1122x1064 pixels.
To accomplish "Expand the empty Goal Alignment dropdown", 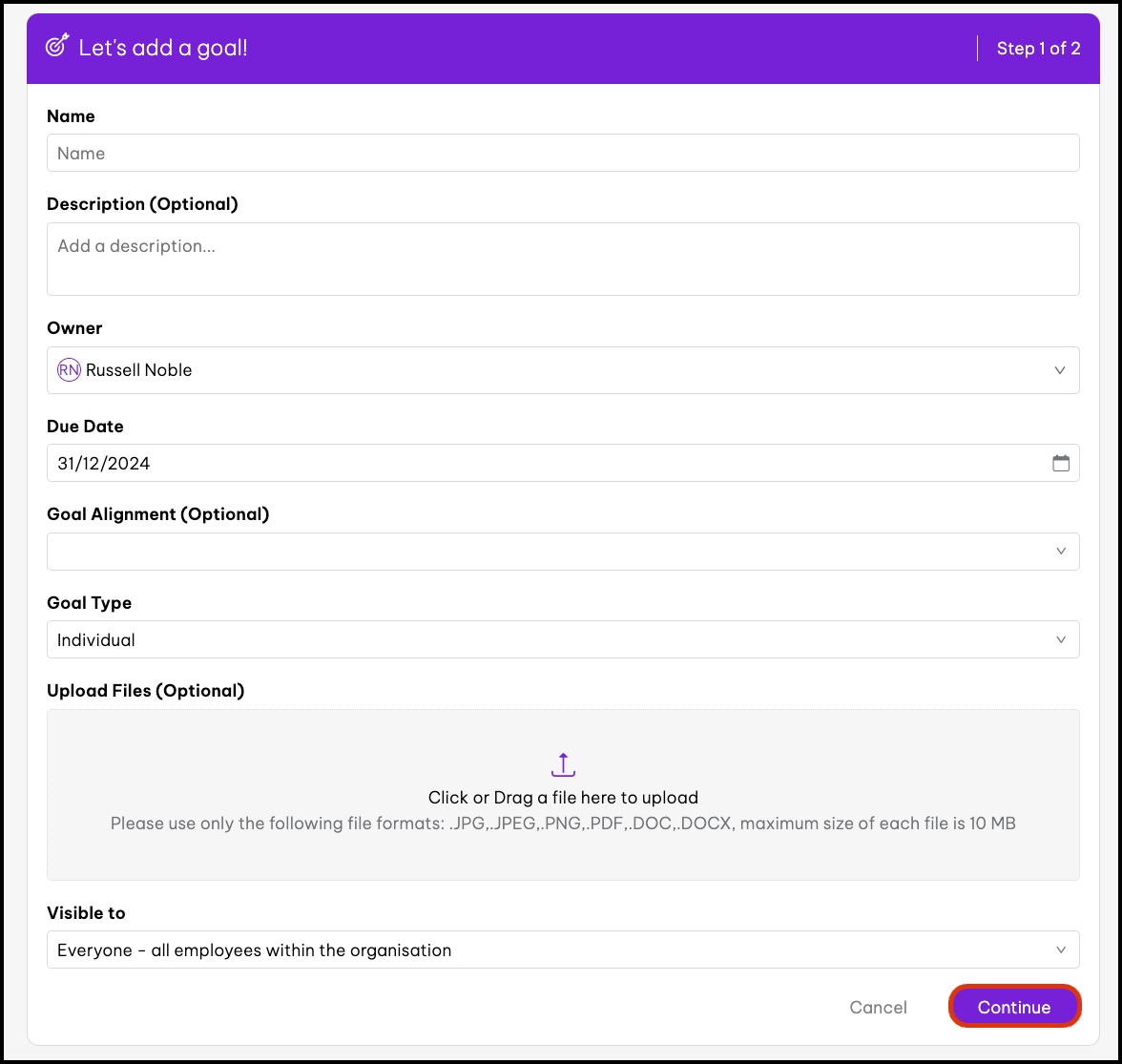I will [x=553, y=552].
